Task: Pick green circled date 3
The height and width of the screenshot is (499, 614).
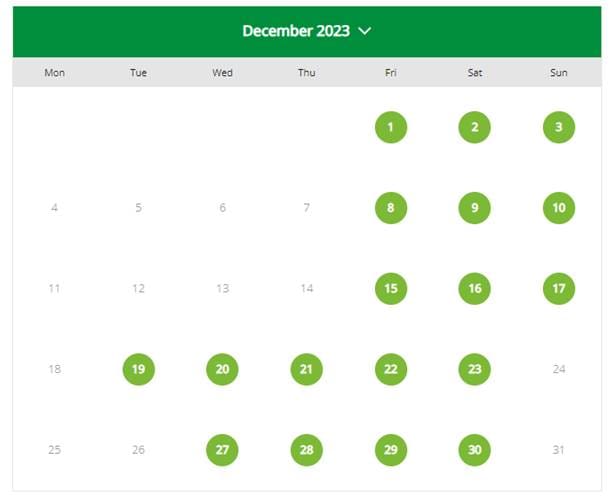Action: click(x=559, y=127)
